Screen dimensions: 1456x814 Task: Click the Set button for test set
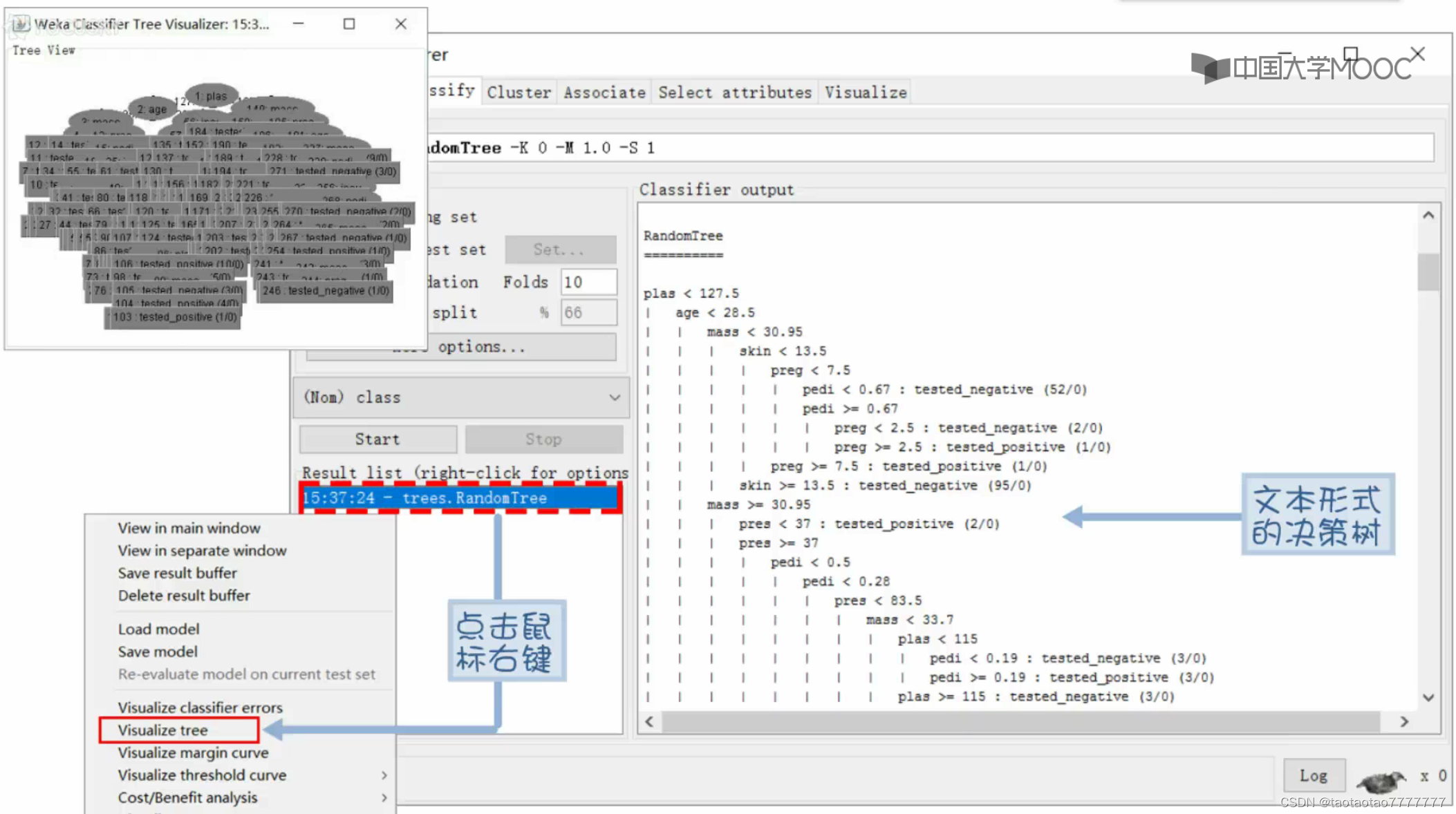click(559, 249)
